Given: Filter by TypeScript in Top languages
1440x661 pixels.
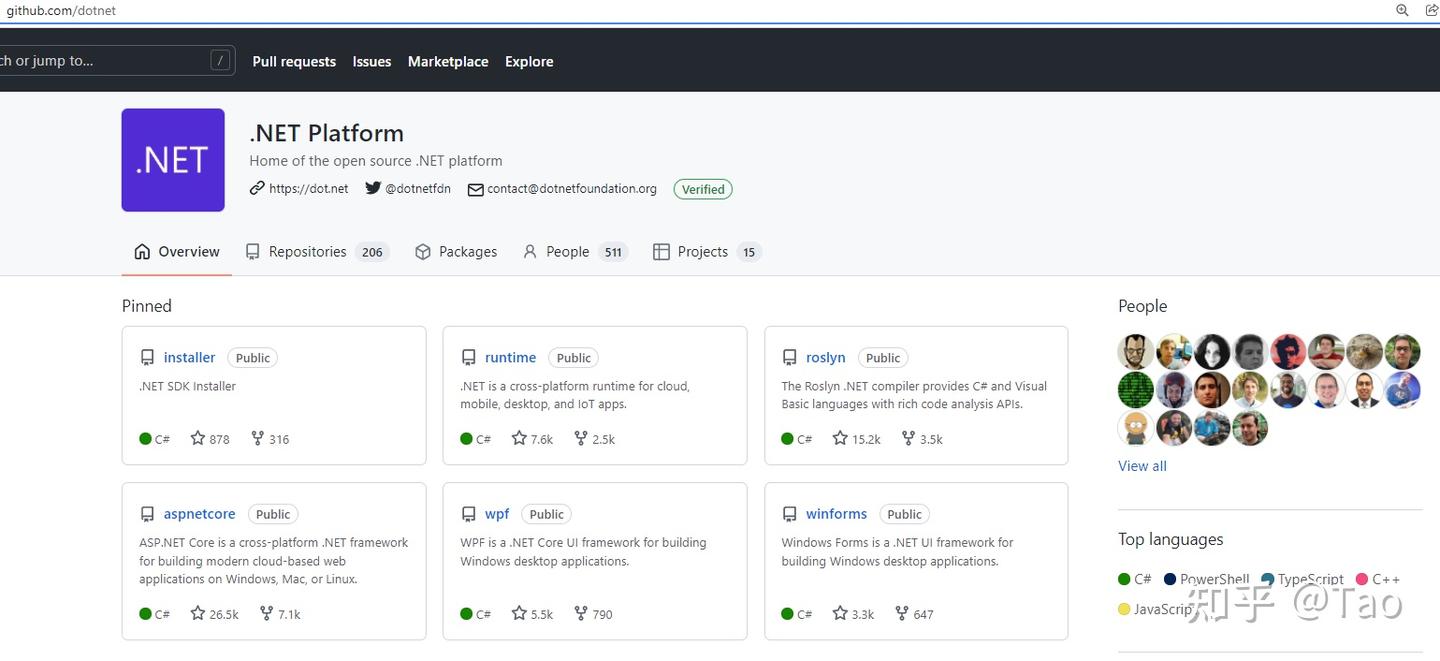Looking at the screenshot, I should pos(1303,579).
